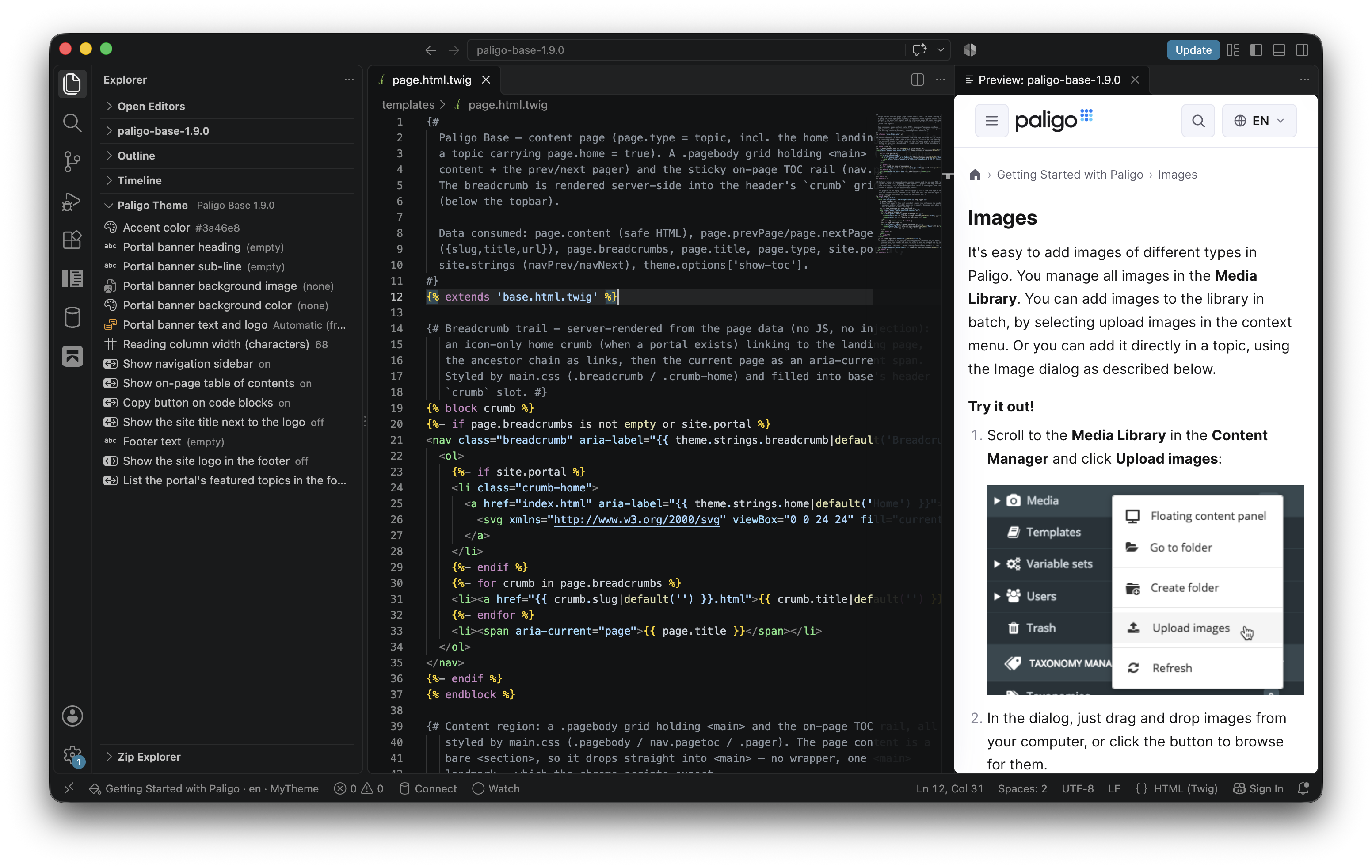Click the paligo-base-1.9.0 command center field

(686, 50)
